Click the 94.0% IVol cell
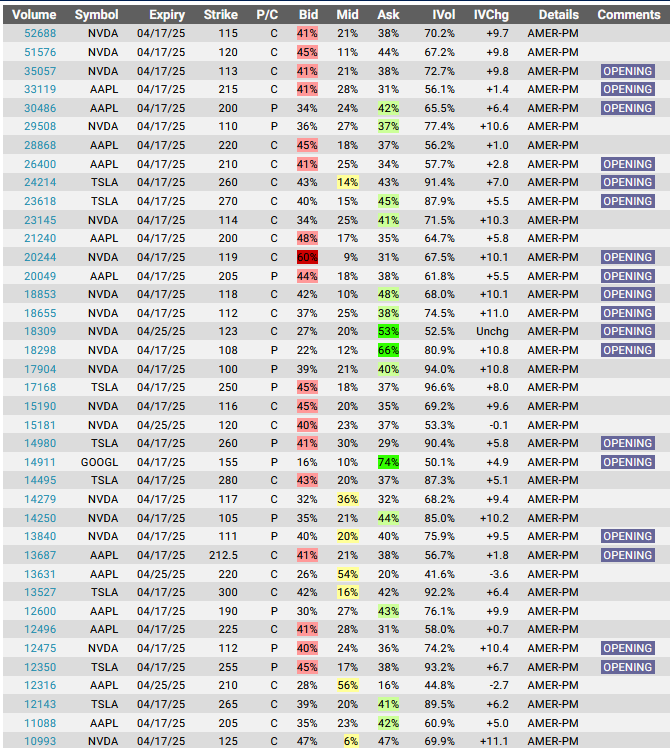Image resolution: width=670 pixels, height=748 pixels. (x=440, y=369)
